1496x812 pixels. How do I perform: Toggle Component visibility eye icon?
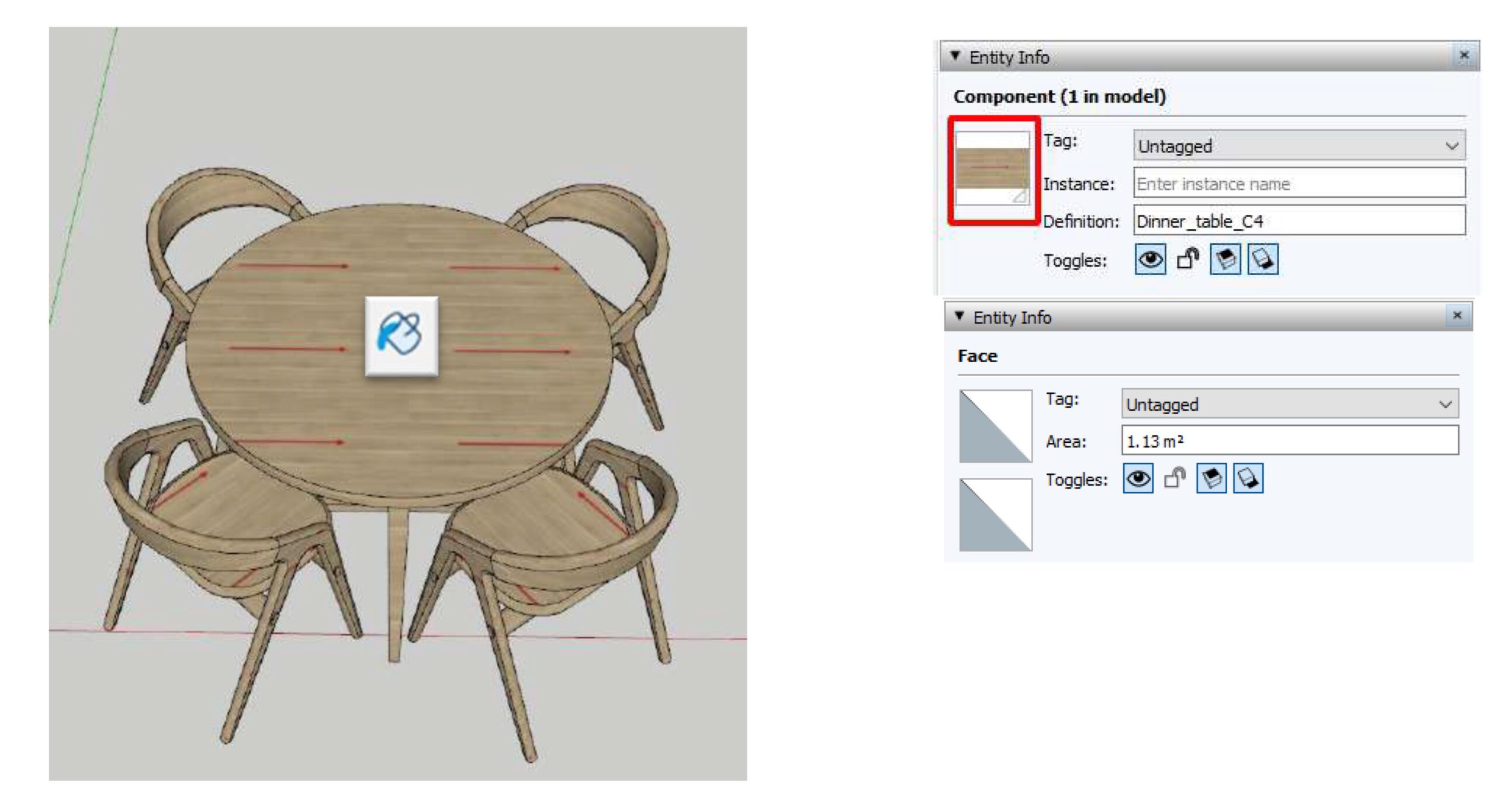[x=1150, y=259]
